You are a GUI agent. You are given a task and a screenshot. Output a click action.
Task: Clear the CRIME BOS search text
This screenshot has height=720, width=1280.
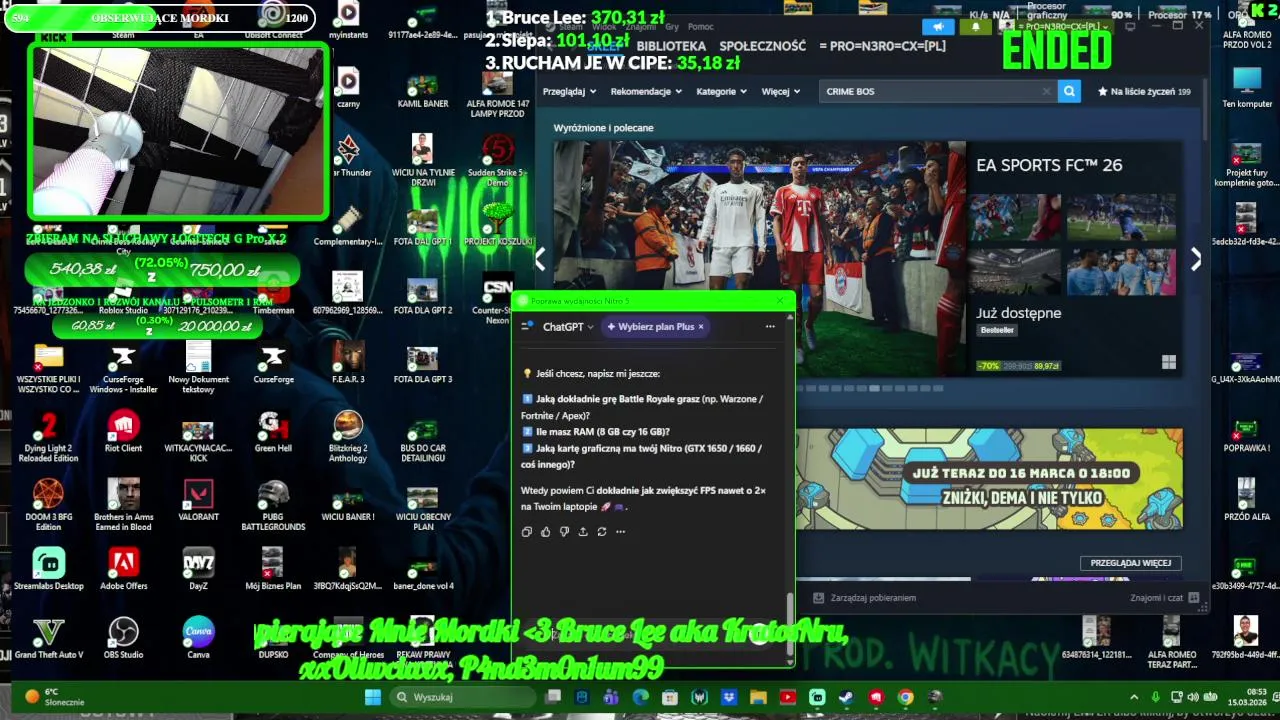point(1046,91)
